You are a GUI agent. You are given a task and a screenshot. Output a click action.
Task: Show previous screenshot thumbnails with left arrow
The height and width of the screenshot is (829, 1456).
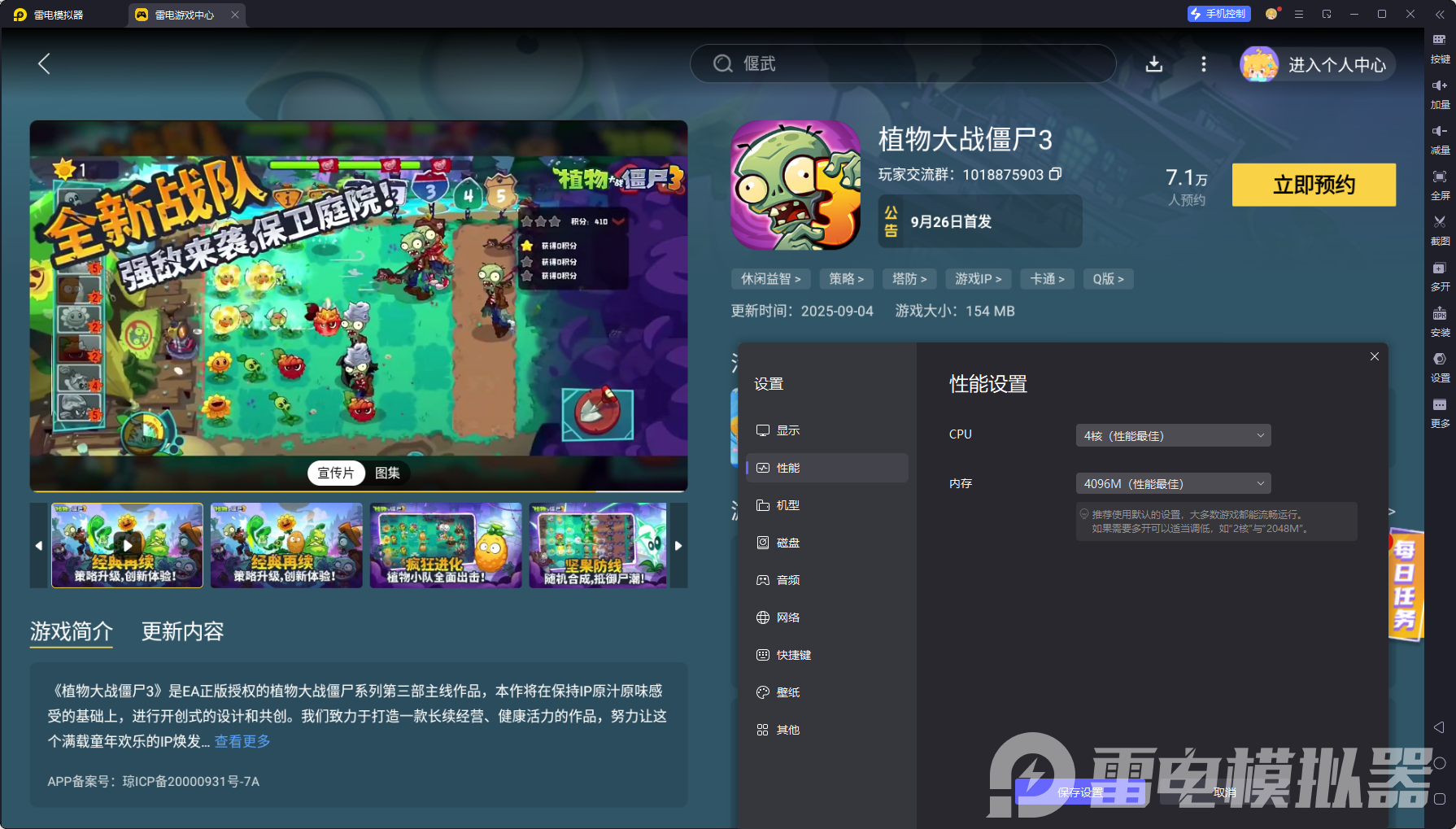point(39,545)
